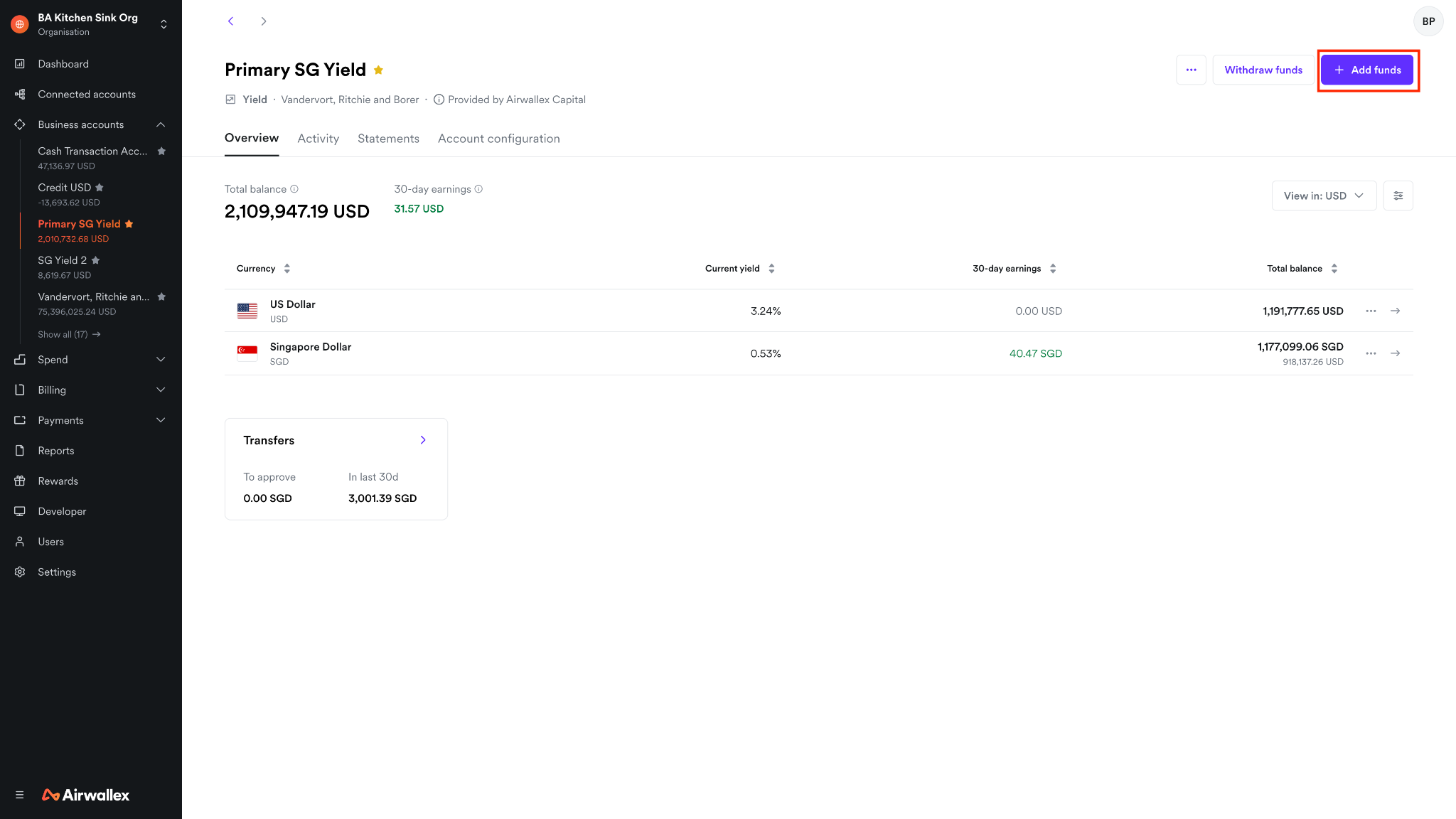This screenshot has height=819, width=1456.
Task: Switch to the Activity tab
Action: click(x=318, y=139)
